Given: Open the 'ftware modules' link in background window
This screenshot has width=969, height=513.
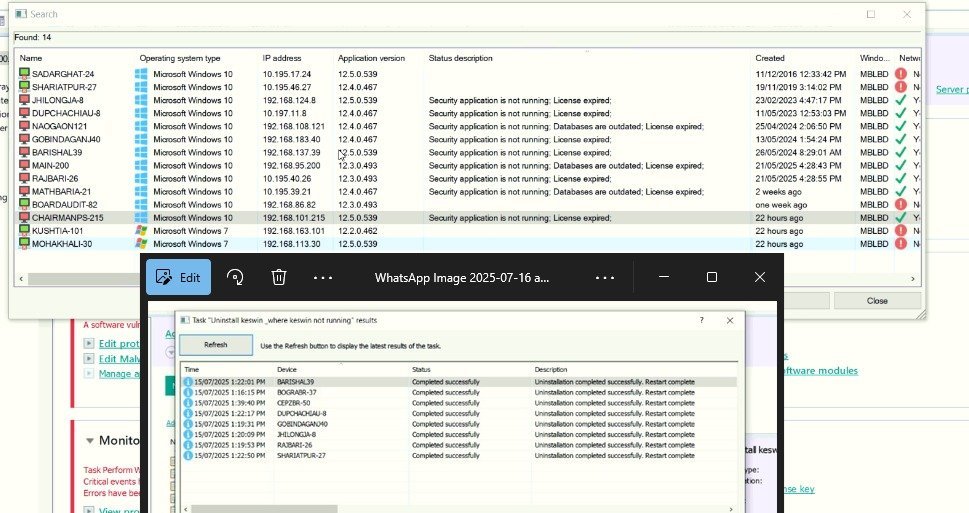Looking at the screenshot, I should click(x=821, y=371).
